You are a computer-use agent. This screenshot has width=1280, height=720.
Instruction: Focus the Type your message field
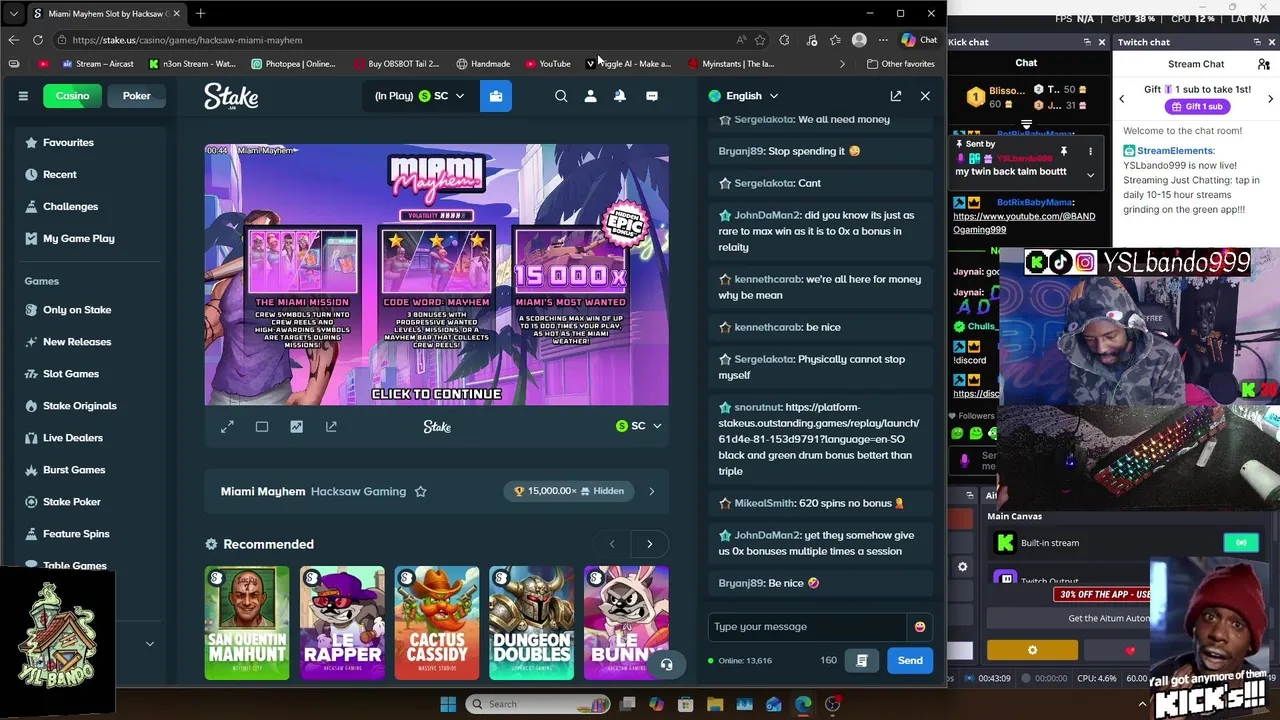coord(808,627)
